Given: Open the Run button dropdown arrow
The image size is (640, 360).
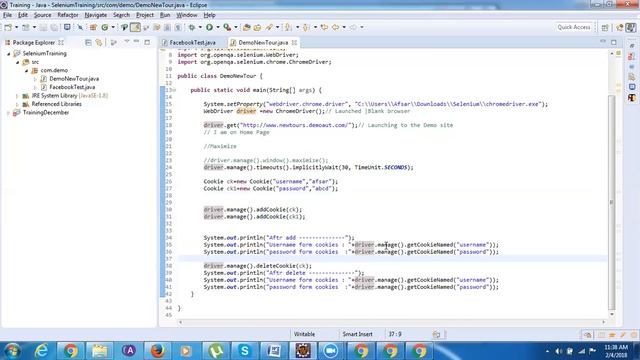Looking at the screenshot, I should tap(218, 27).
